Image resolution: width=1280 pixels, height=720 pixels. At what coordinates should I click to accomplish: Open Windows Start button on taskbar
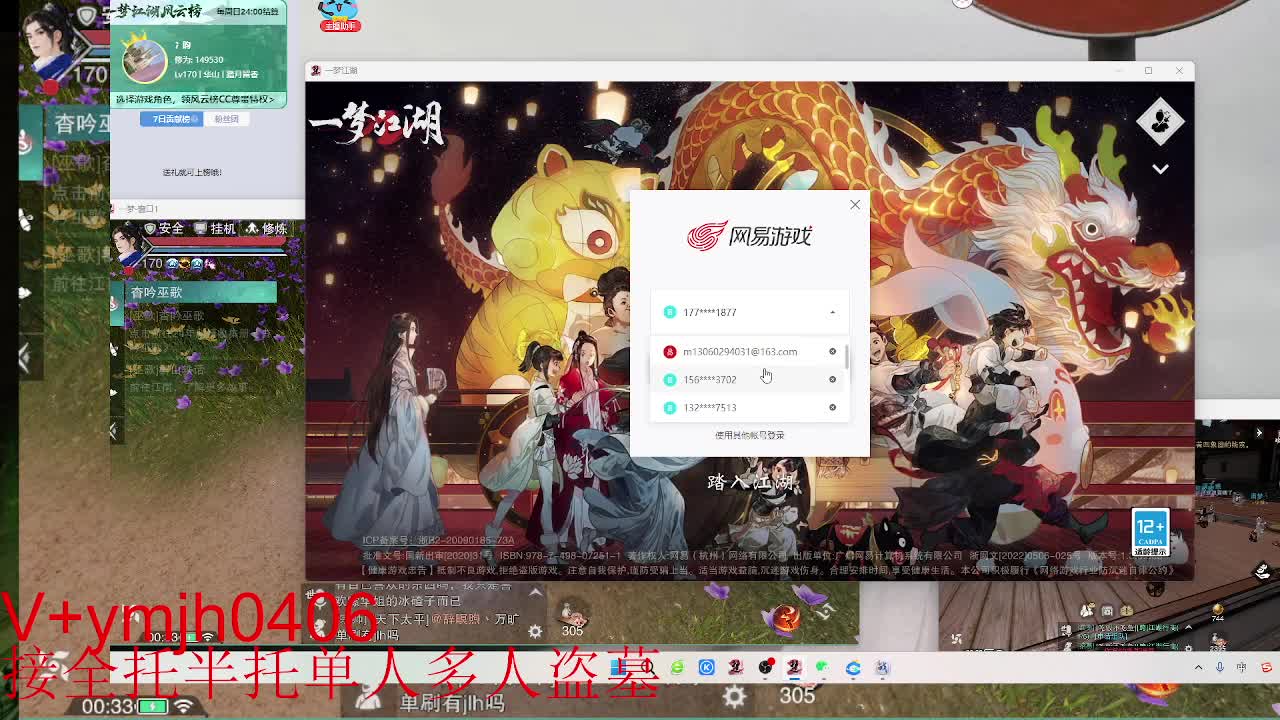pyautogui.click(x=620, y=667)
